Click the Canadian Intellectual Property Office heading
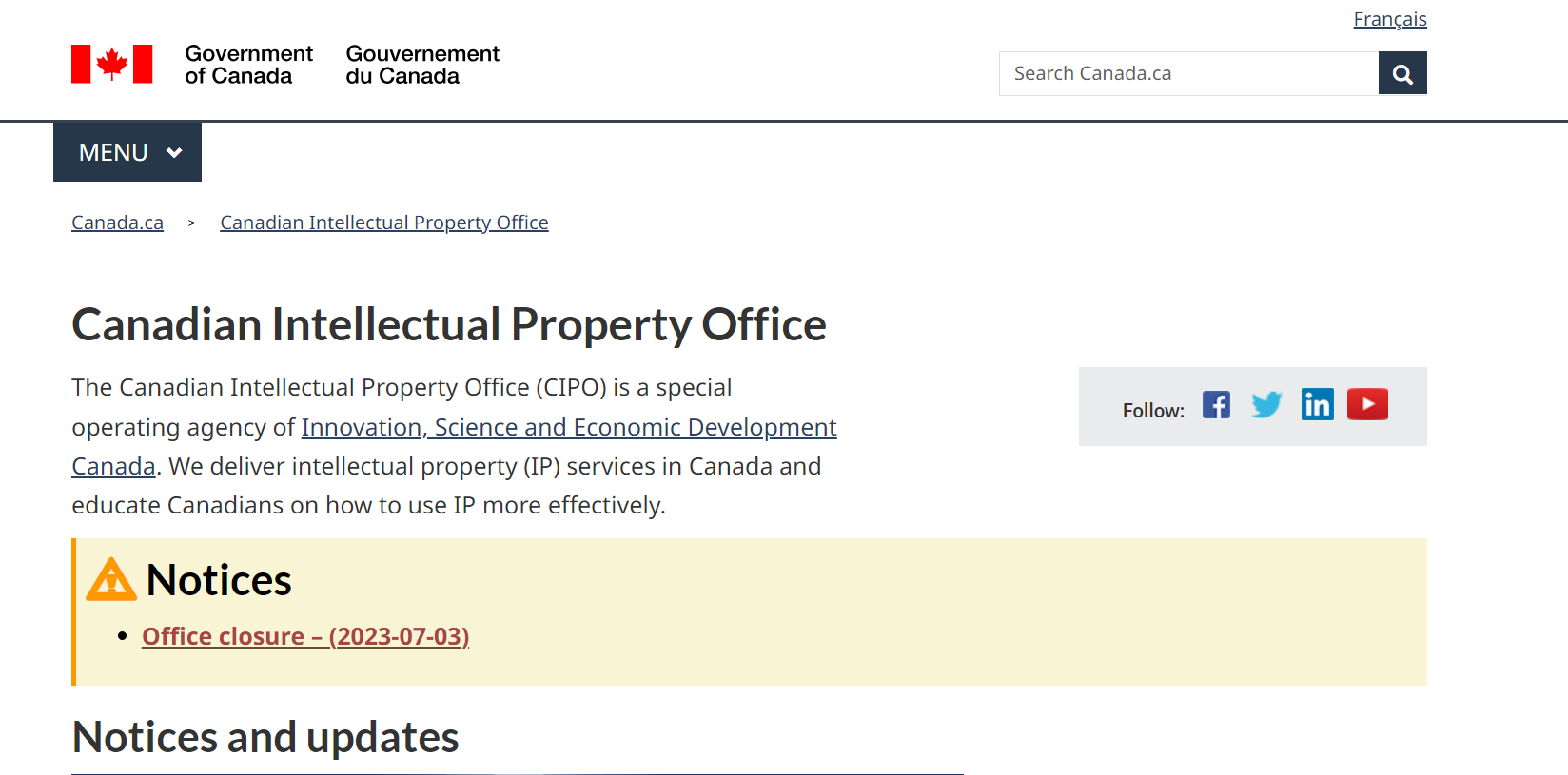Screen dimensions: 1568x775 click(x=448, y=325)
